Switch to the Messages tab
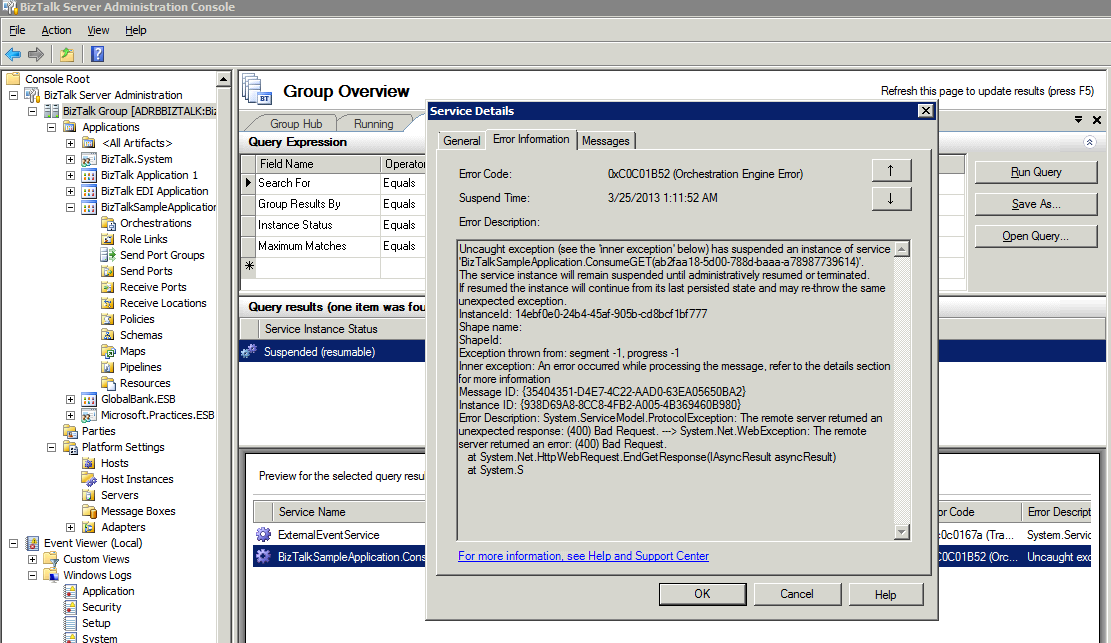This screenshot has height=643, width=1111. (606, 140)
